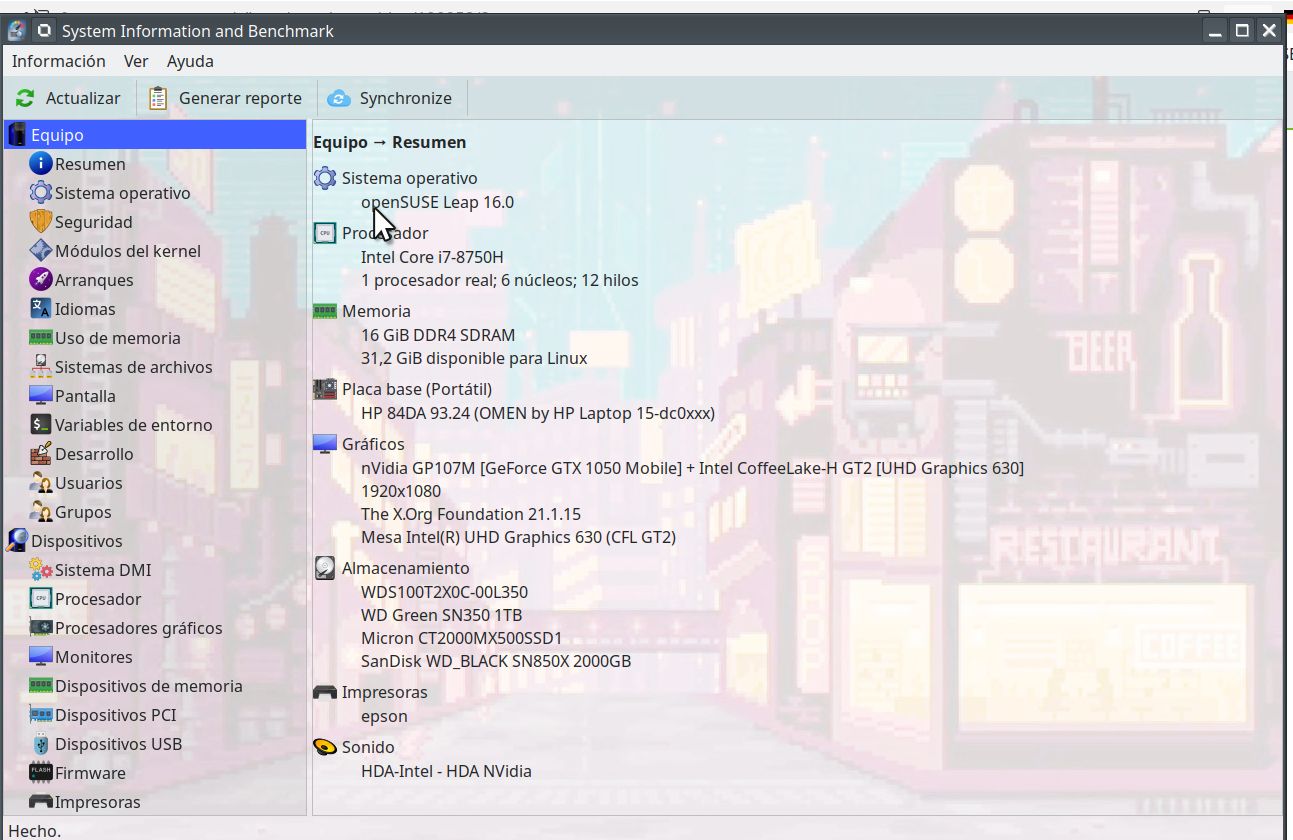Screen dimensions: 1293x840
Task: Open Sistemas de archivos entry
Action: click(x=133, y=367)
